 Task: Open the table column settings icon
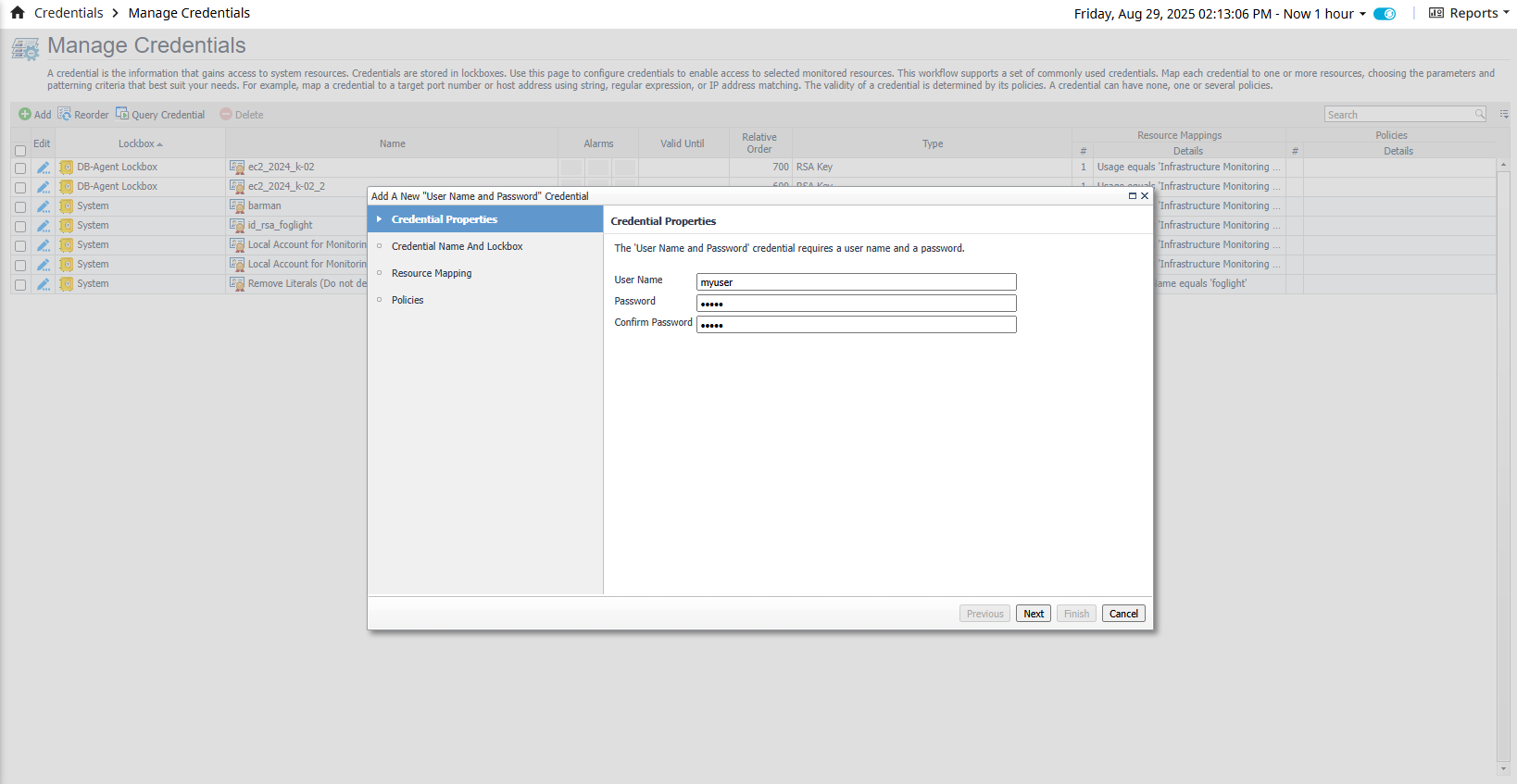point(1504,115)
